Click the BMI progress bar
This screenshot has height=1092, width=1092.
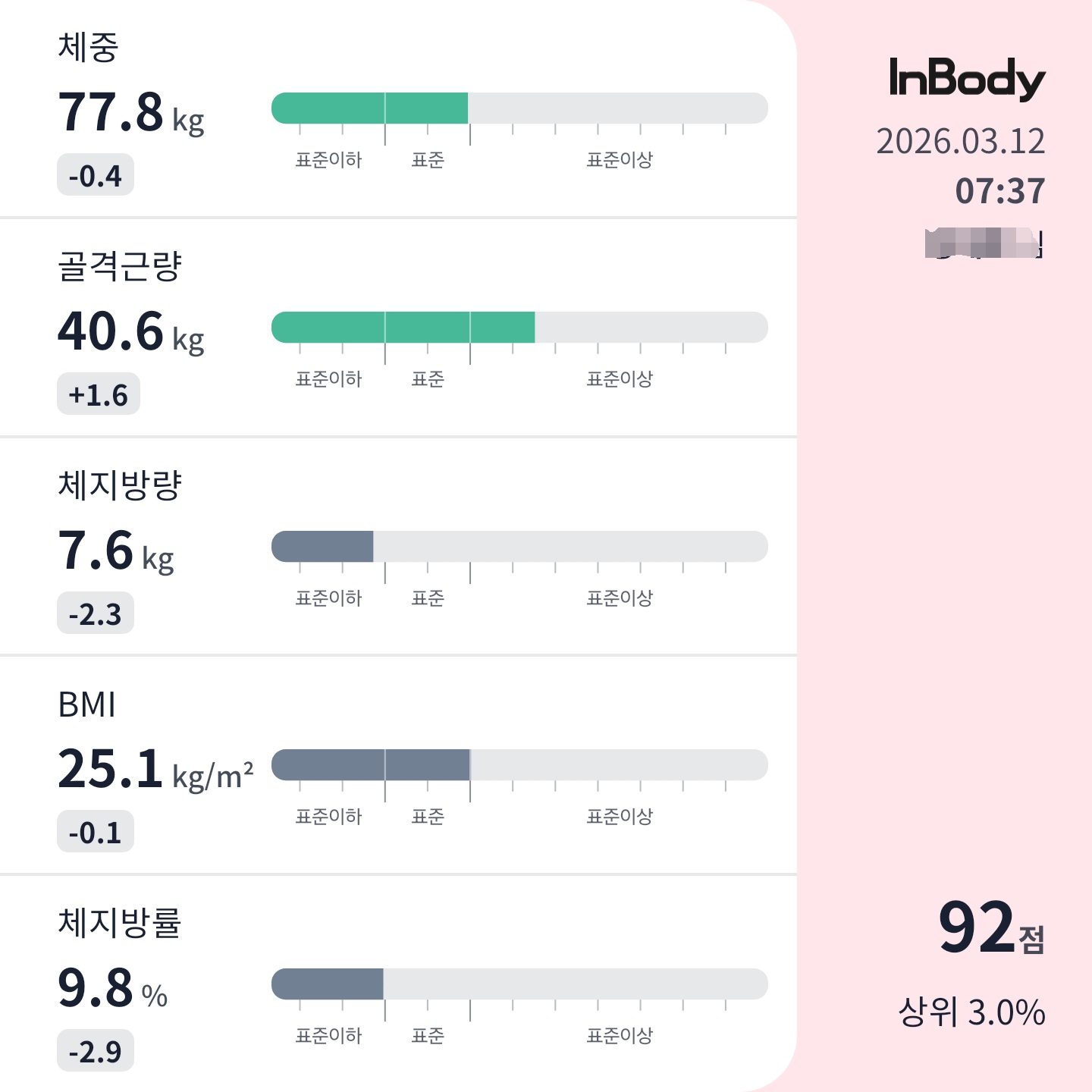(x=371, y=765)
